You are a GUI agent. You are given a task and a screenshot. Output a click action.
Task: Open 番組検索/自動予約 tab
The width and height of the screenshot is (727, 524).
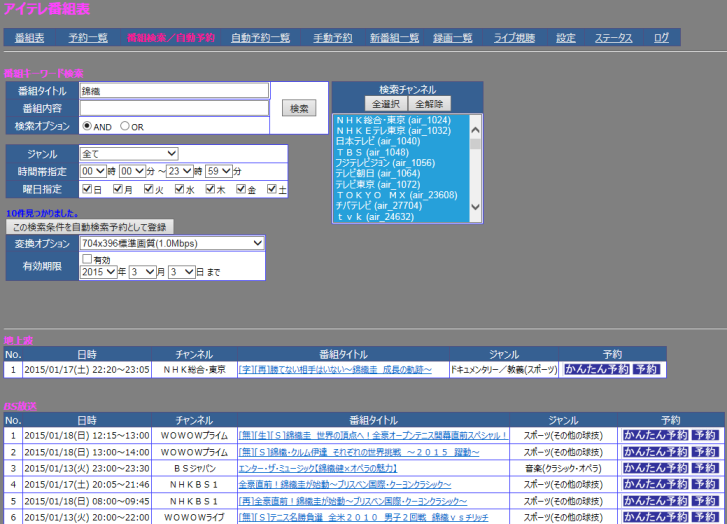point(171,38)
